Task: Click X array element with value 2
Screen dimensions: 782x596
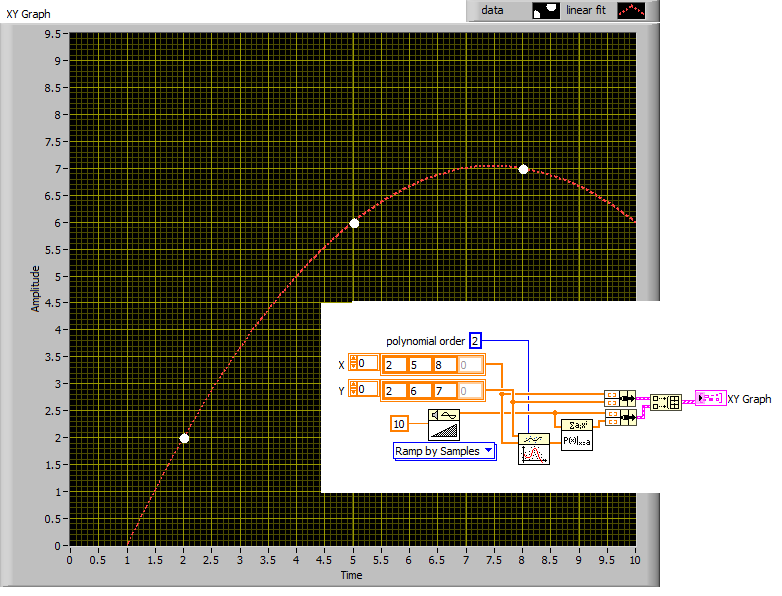Action: pyautogui.click(x=395, y=365)
